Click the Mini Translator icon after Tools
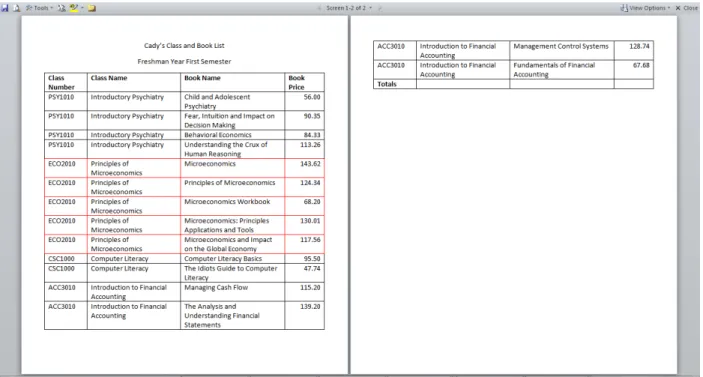Image resolution: width=703 pixels, height=377 pixels. click(61, 8)
